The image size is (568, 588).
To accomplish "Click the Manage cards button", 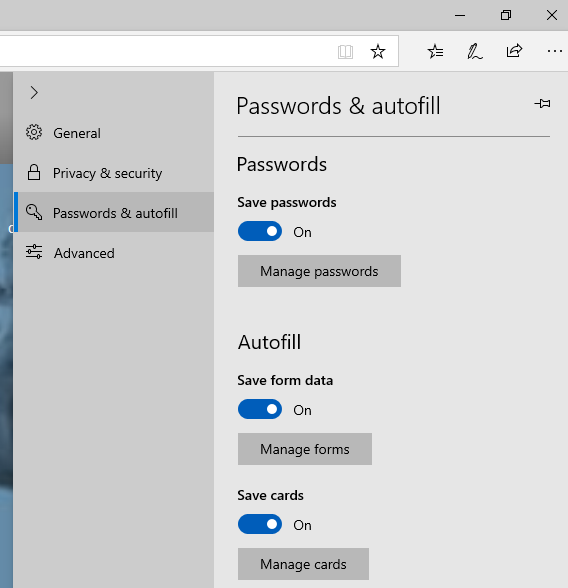I will [x=303, y=564].
